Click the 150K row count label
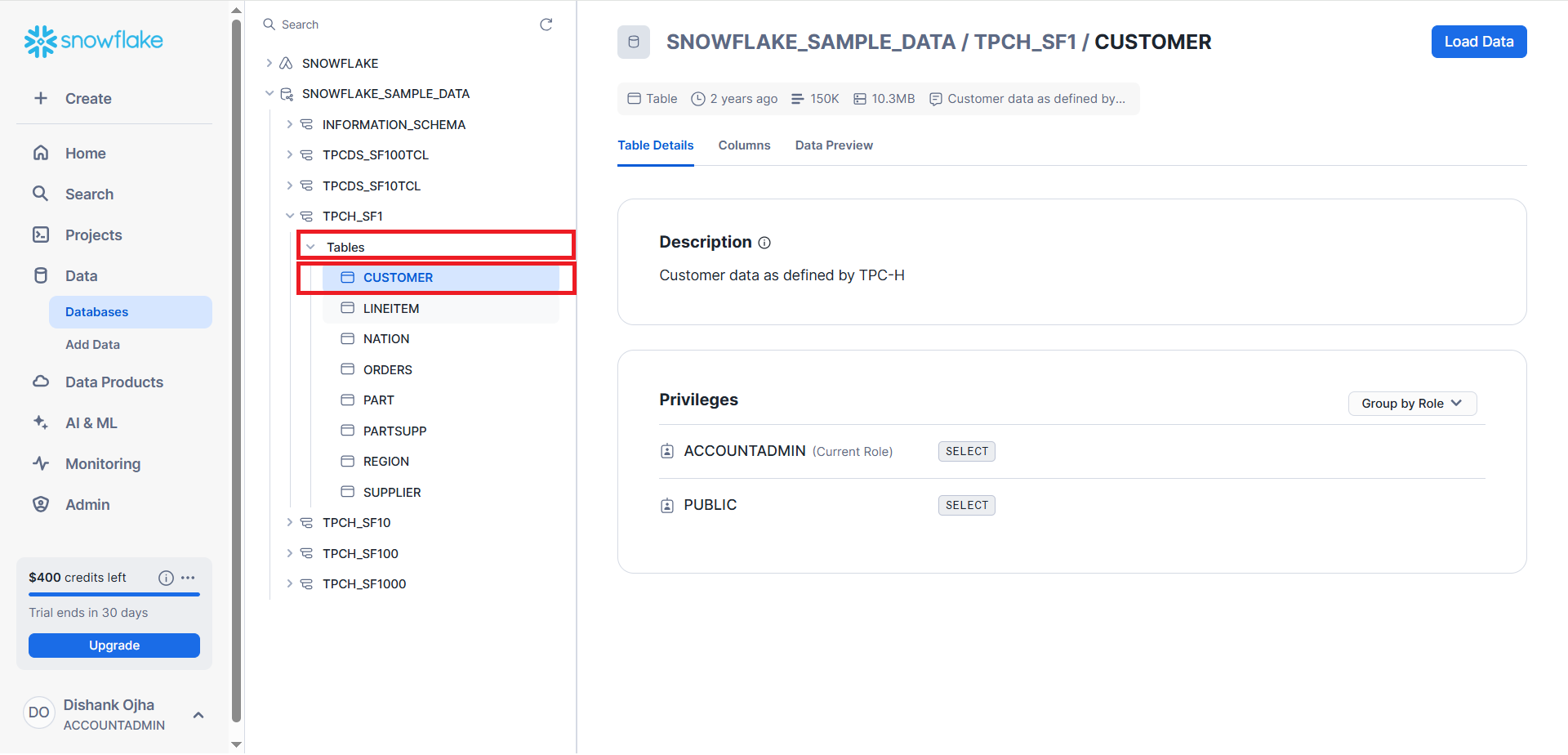1568x755 pixels. 824,99
